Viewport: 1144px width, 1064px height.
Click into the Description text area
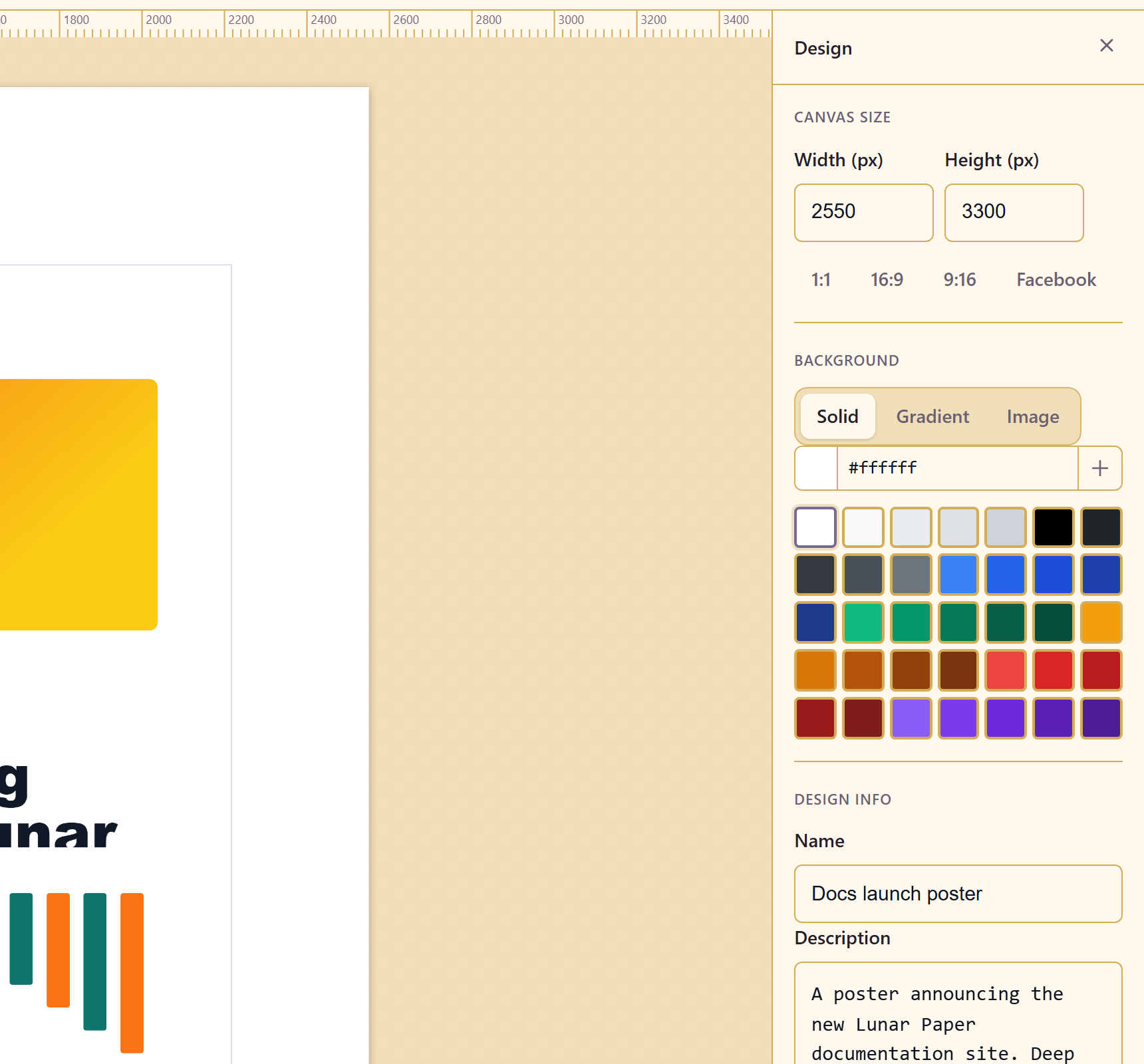coord(958,1013)
